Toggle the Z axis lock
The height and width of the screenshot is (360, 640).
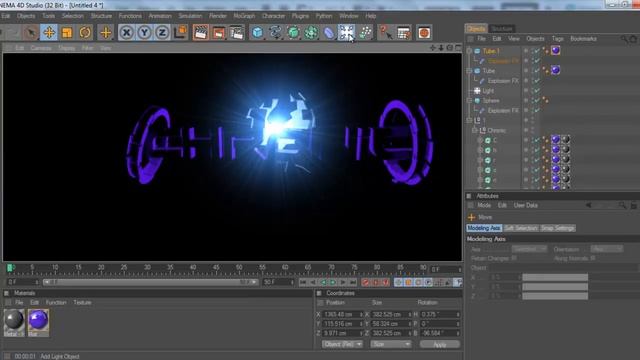coord(162,33)
